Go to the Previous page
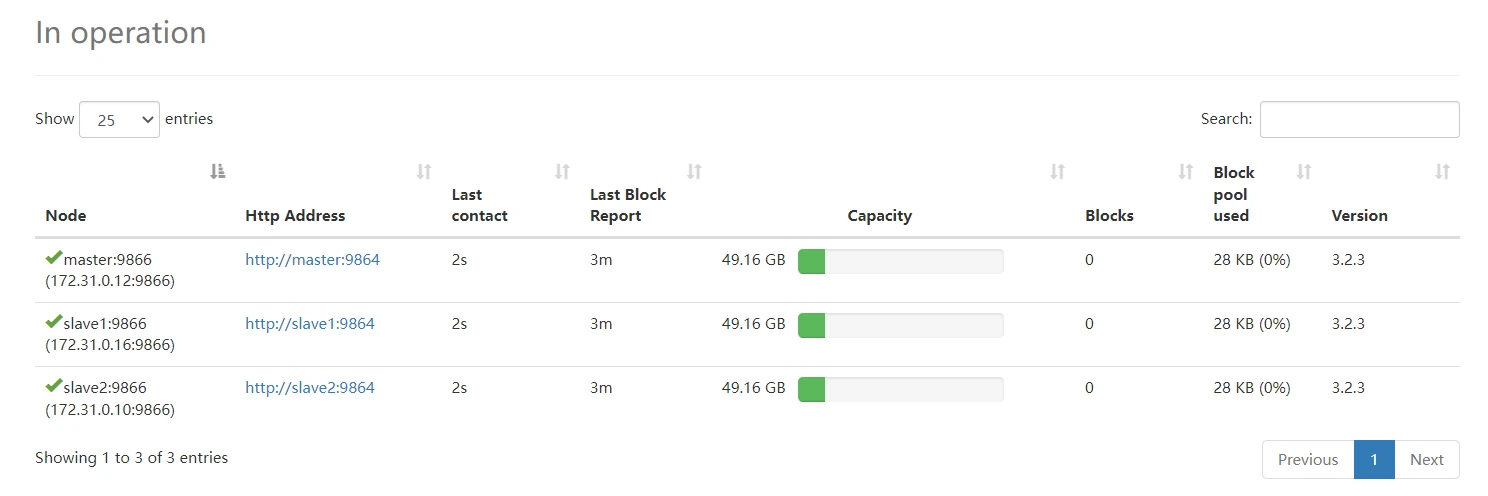 1307,460
